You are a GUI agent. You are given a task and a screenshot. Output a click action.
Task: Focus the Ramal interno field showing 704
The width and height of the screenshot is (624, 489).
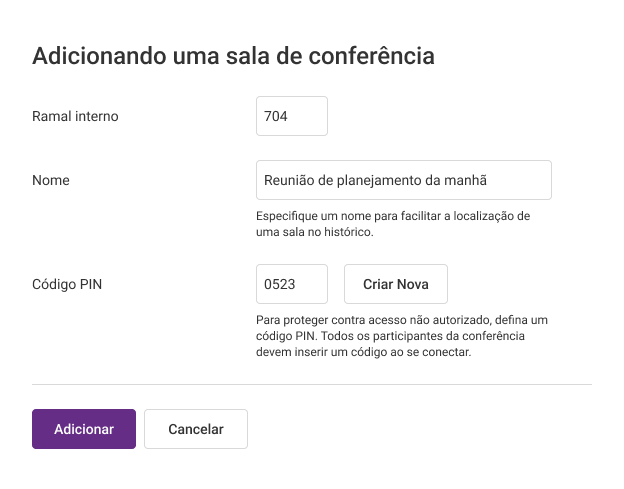coord(292,116)
